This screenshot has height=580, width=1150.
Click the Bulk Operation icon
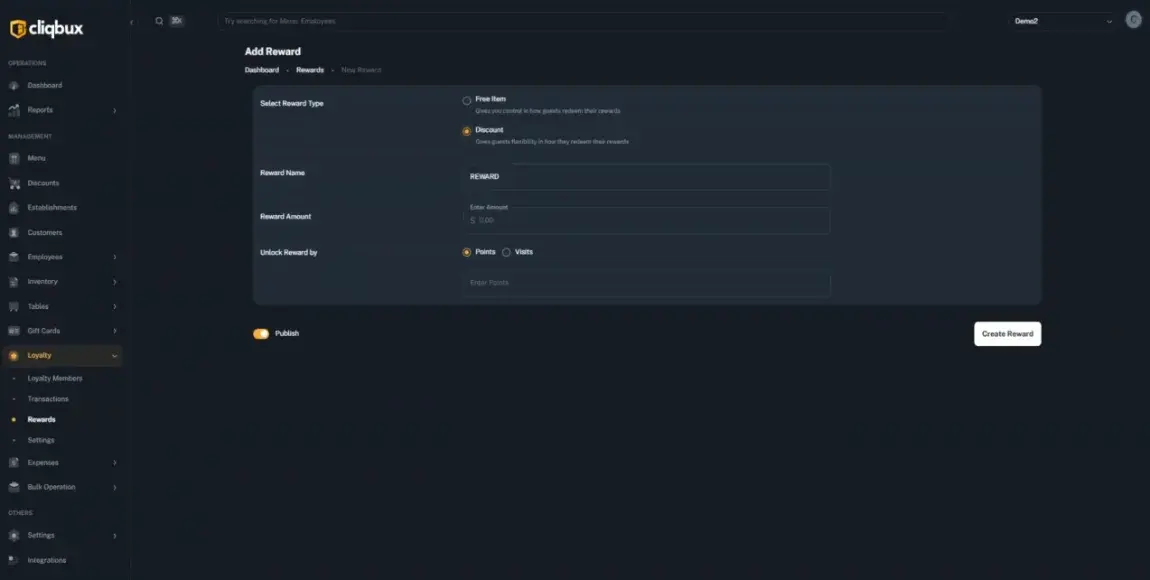[13, 487]
